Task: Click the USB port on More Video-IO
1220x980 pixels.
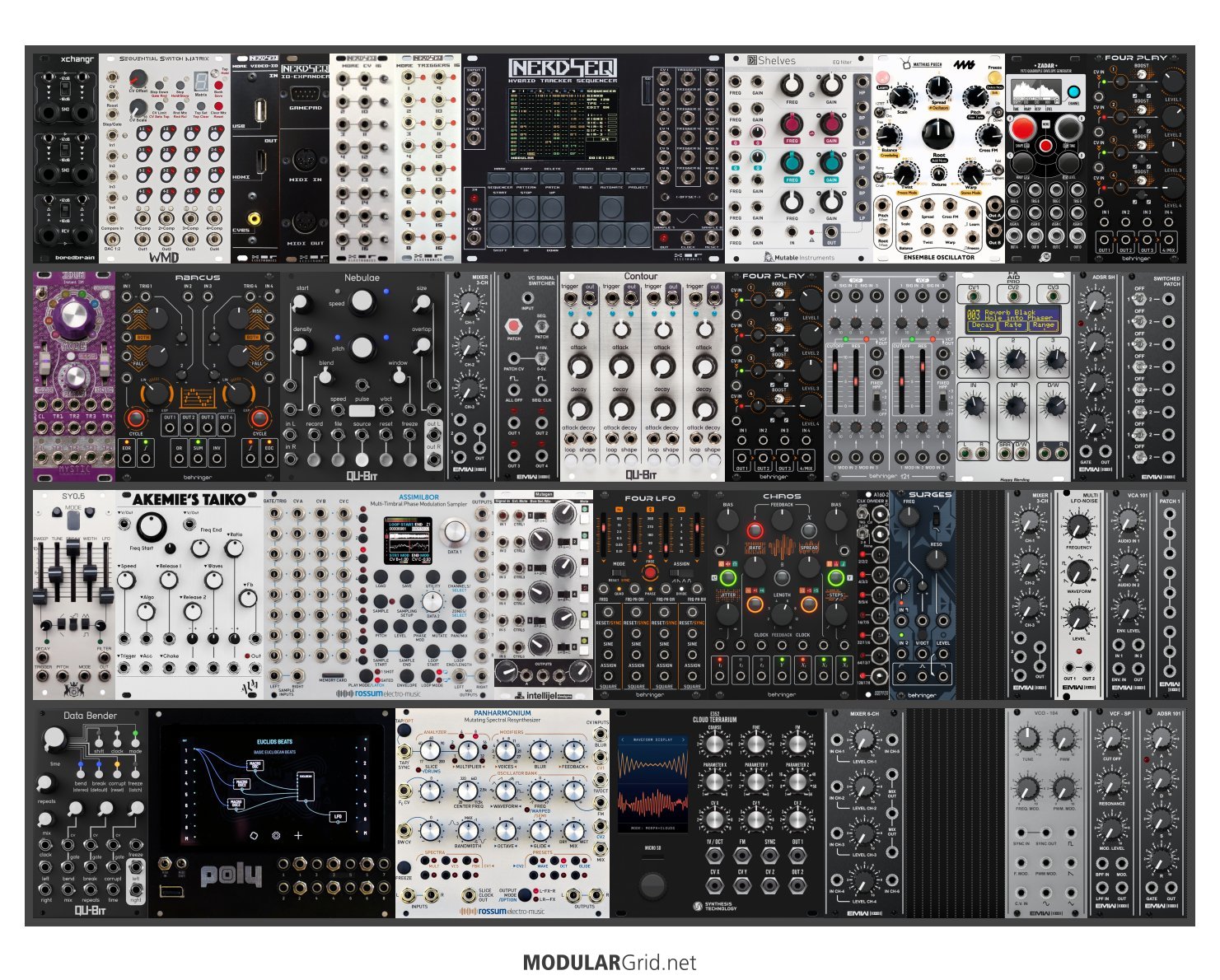Action: click(260, 109)
